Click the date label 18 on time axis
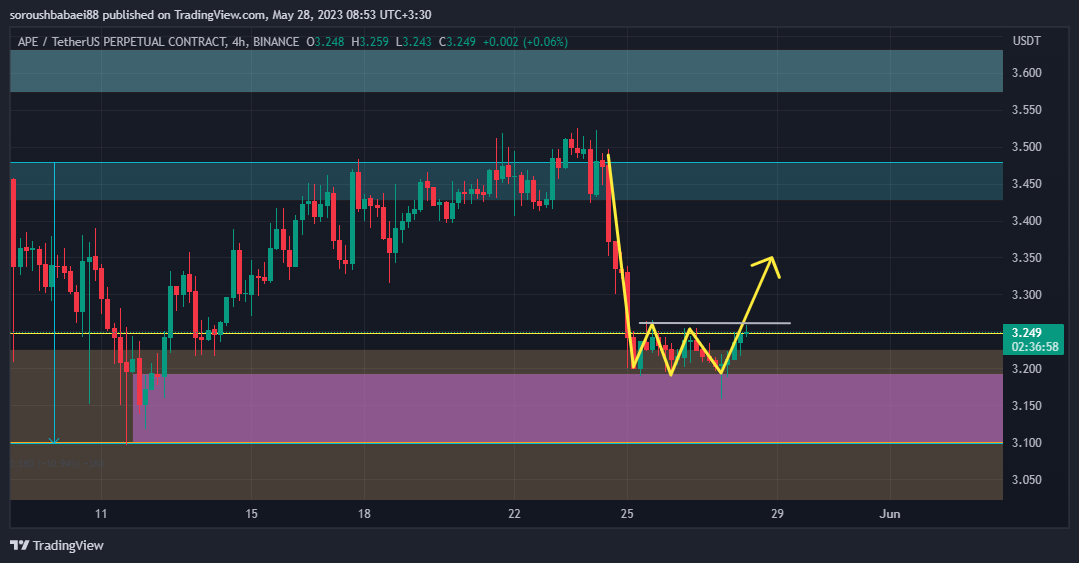This screenshot has height=563, width=1079. [x=364, y=514]
